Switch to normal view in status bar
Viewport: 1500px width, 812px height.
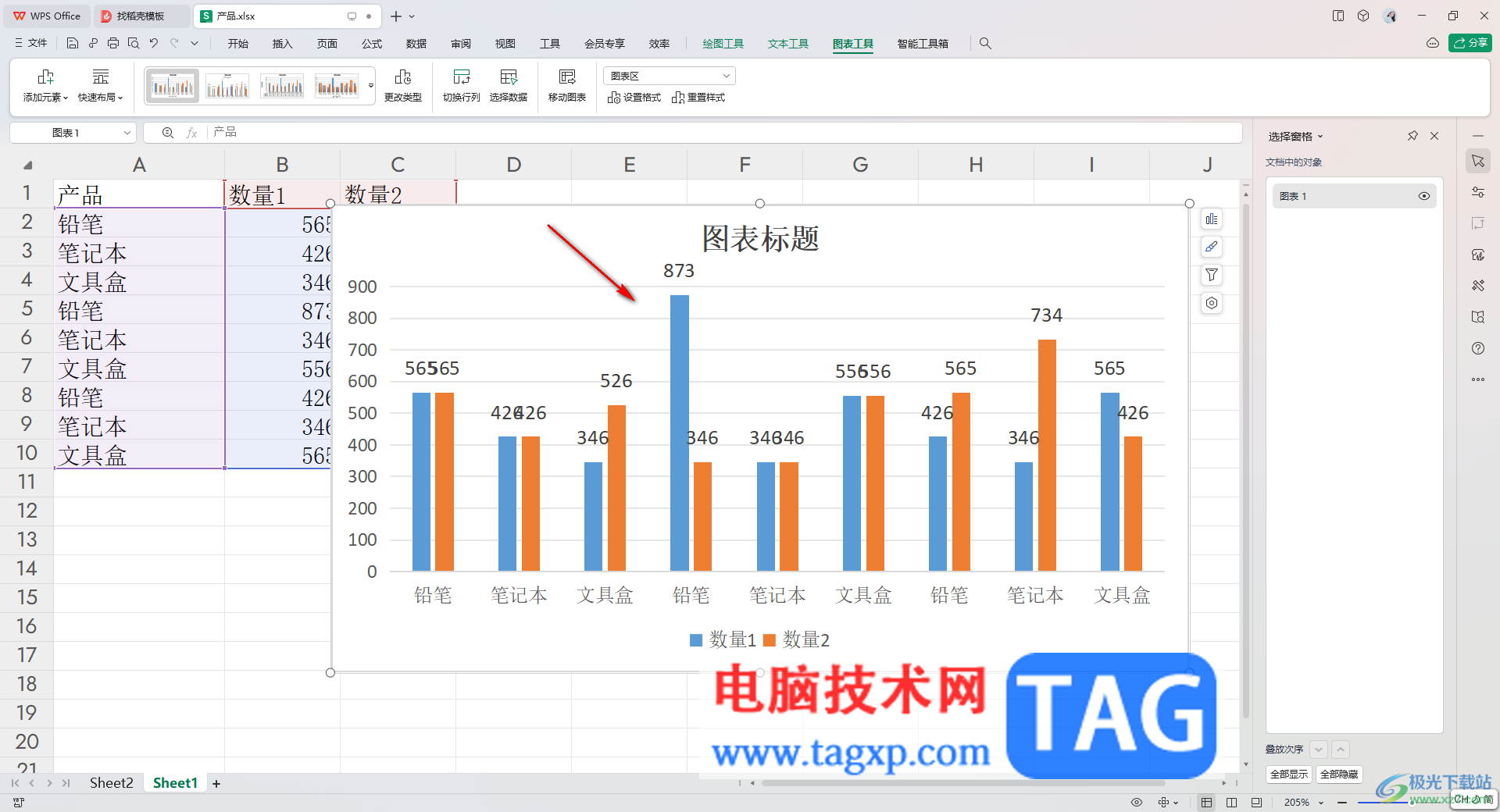pos(1206,802)
